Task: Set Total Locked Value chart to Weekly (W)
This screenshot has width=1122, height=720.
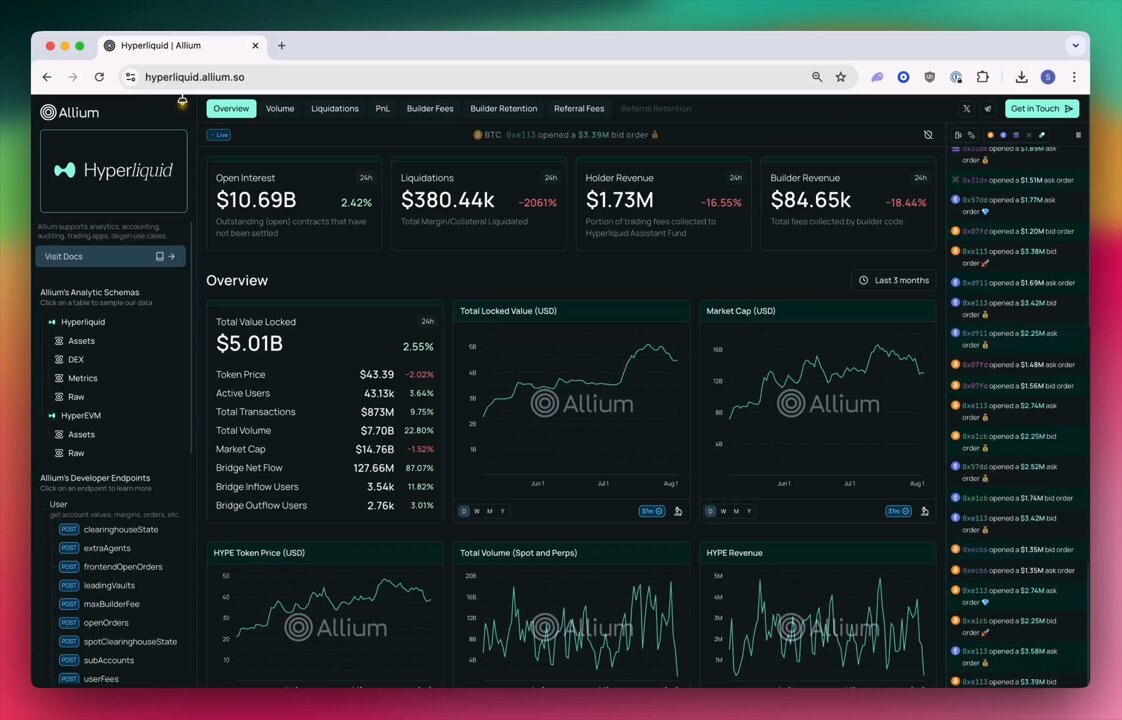Action: coord(477,511)
